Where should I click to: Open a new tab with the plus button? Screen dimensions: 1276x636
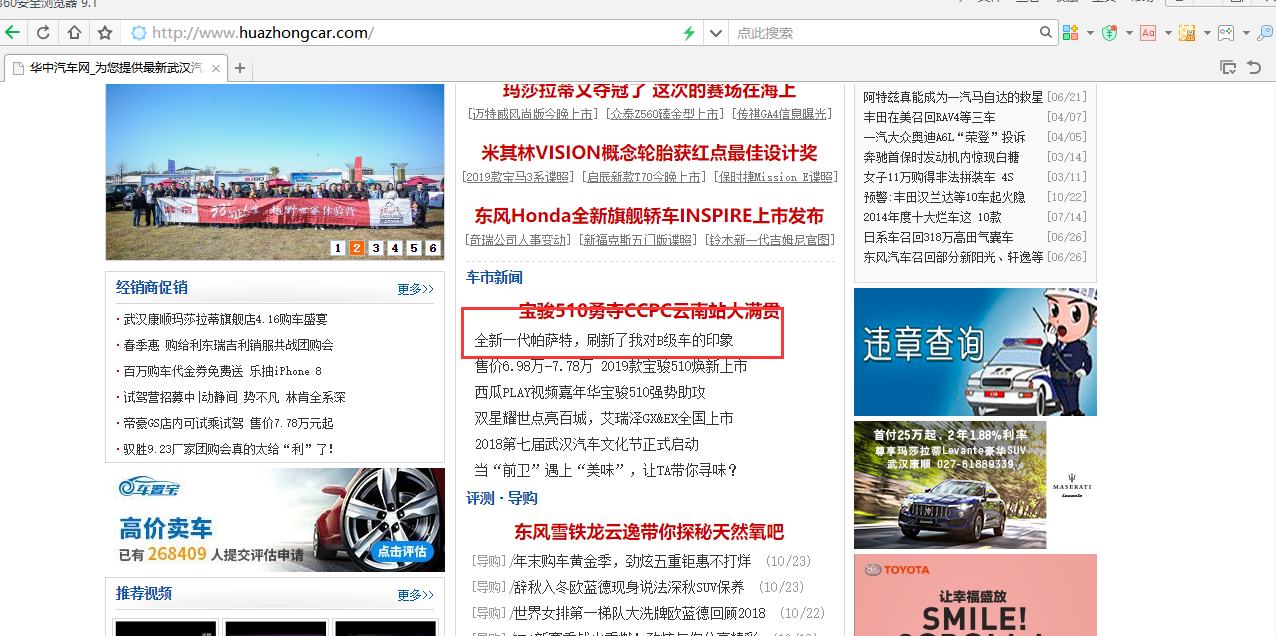coord(240,68)
